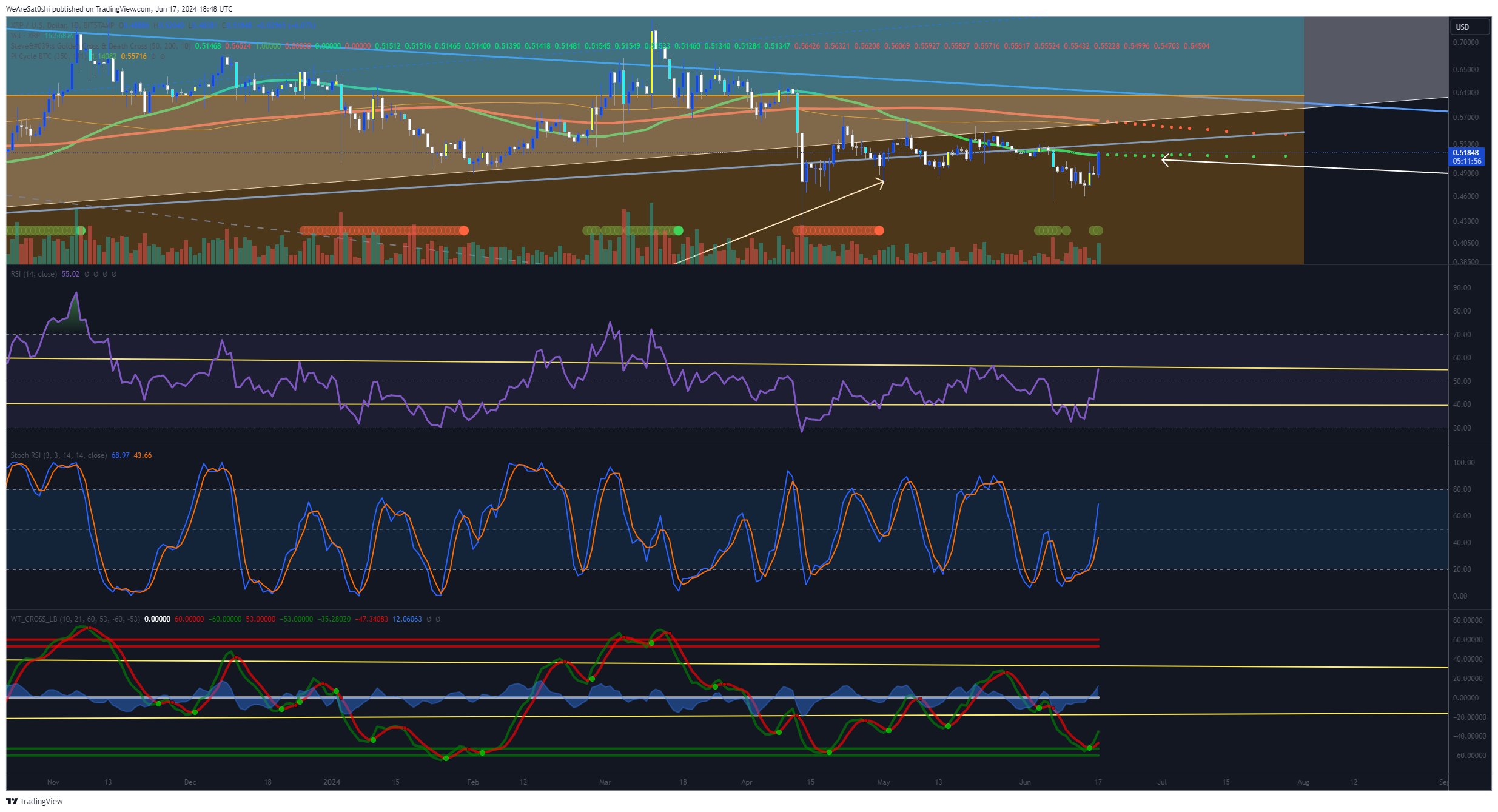Click the RSI value 55.02
The image size is (1498, 812).
(70, 274)
